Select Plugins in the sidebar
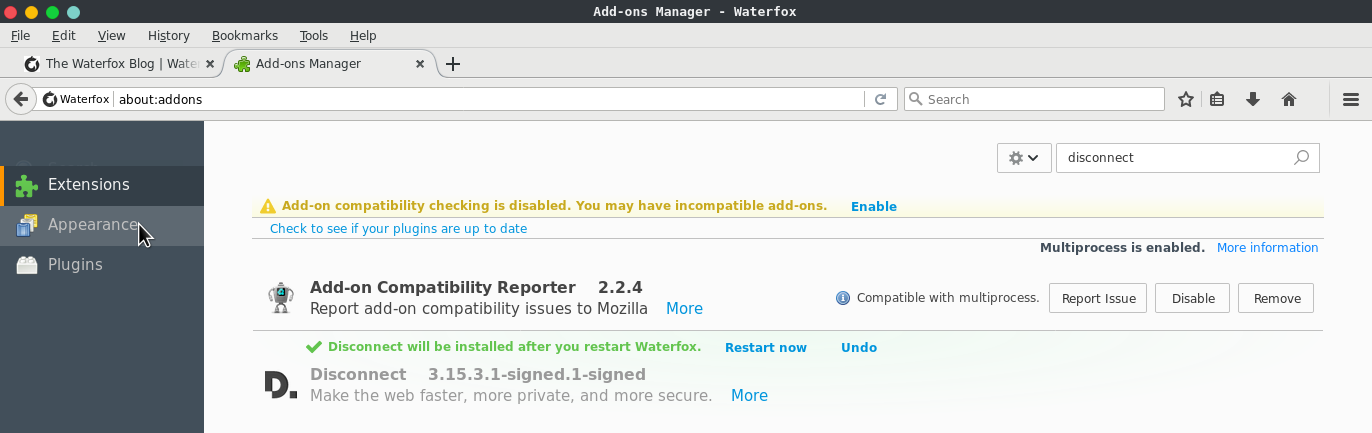The width and height of the screenshot is (1372, 433). click(x=102, y=265)
